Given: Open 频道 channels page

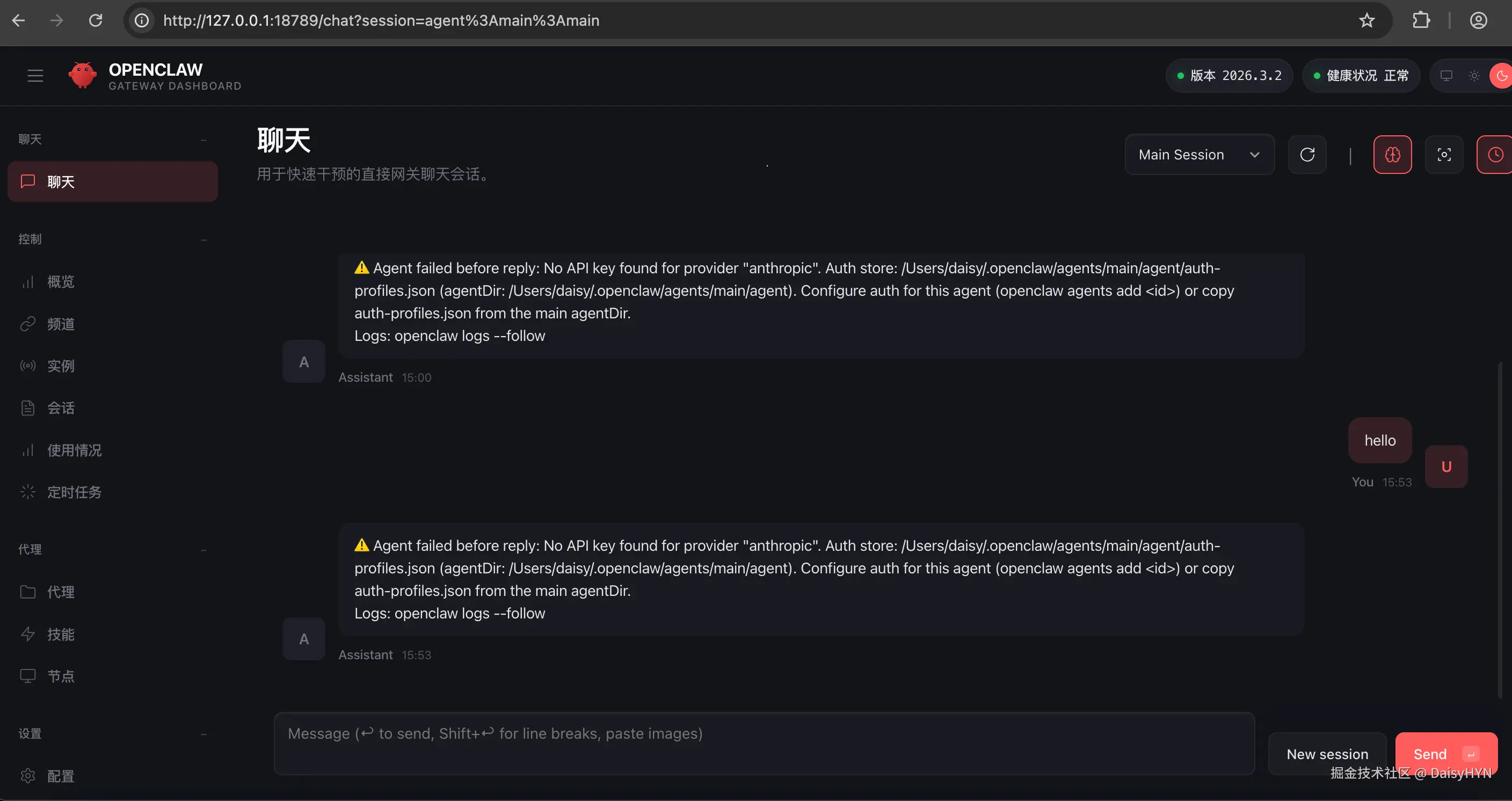Looking at the screenshot, I should (61, 324).
